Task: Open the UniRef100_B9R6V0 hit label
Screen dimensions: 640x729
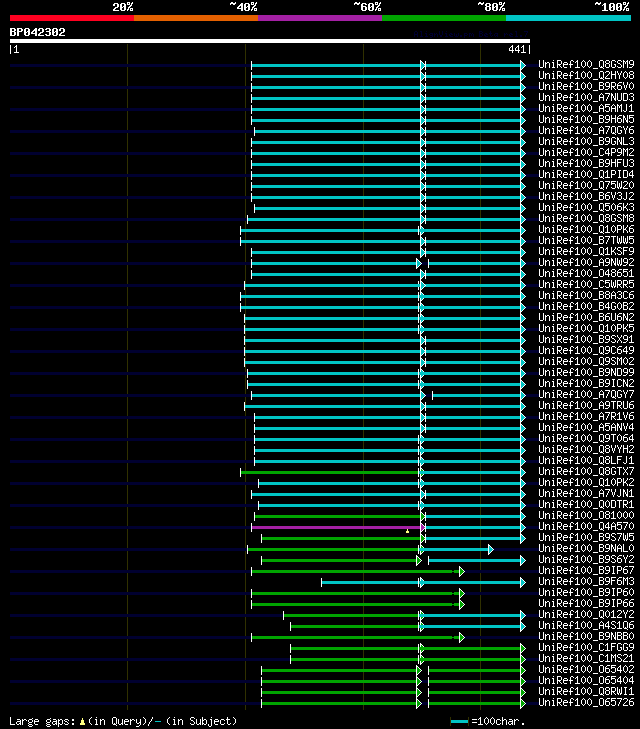Action: click(586, 86)
